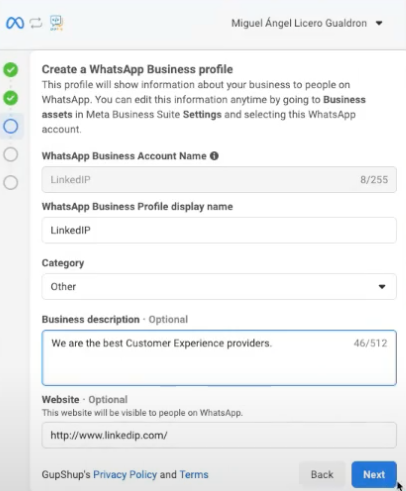The image size is (406, 491).
Task: Click the disabled WhatsApp Business Account Name field
Action: coord(219,179)
